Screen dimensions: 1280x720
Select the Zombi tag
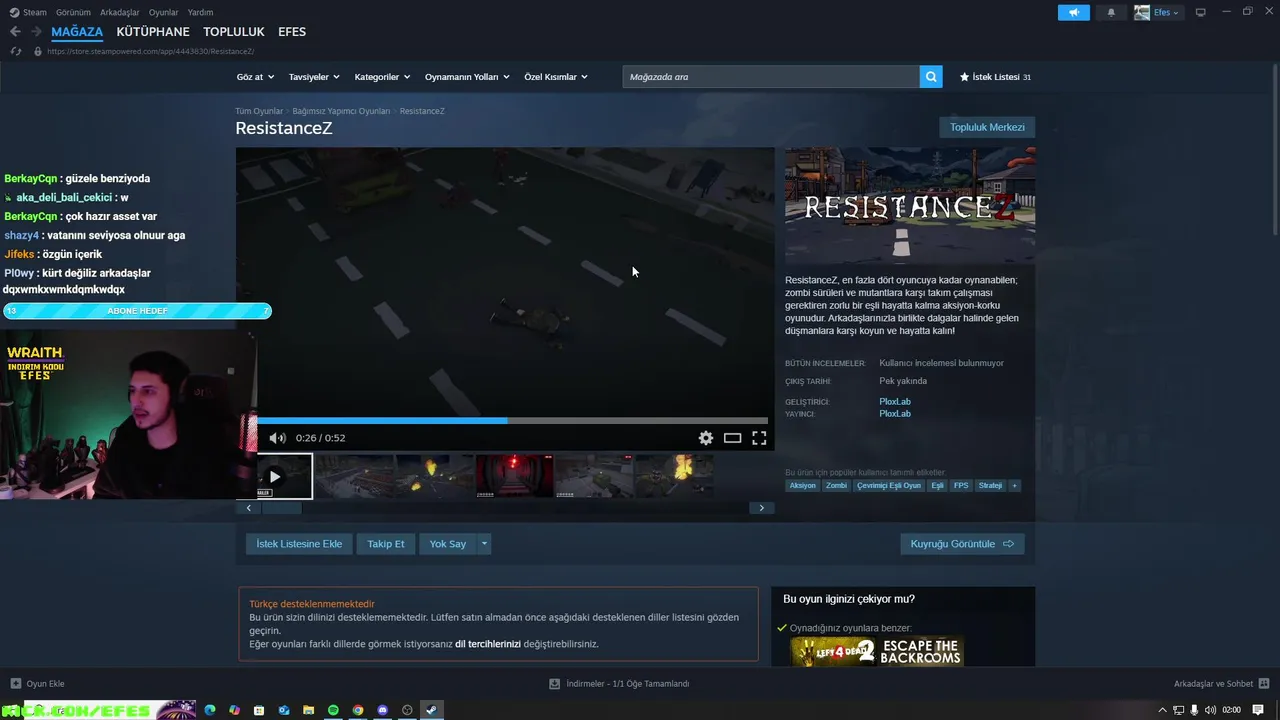[836, 486]
